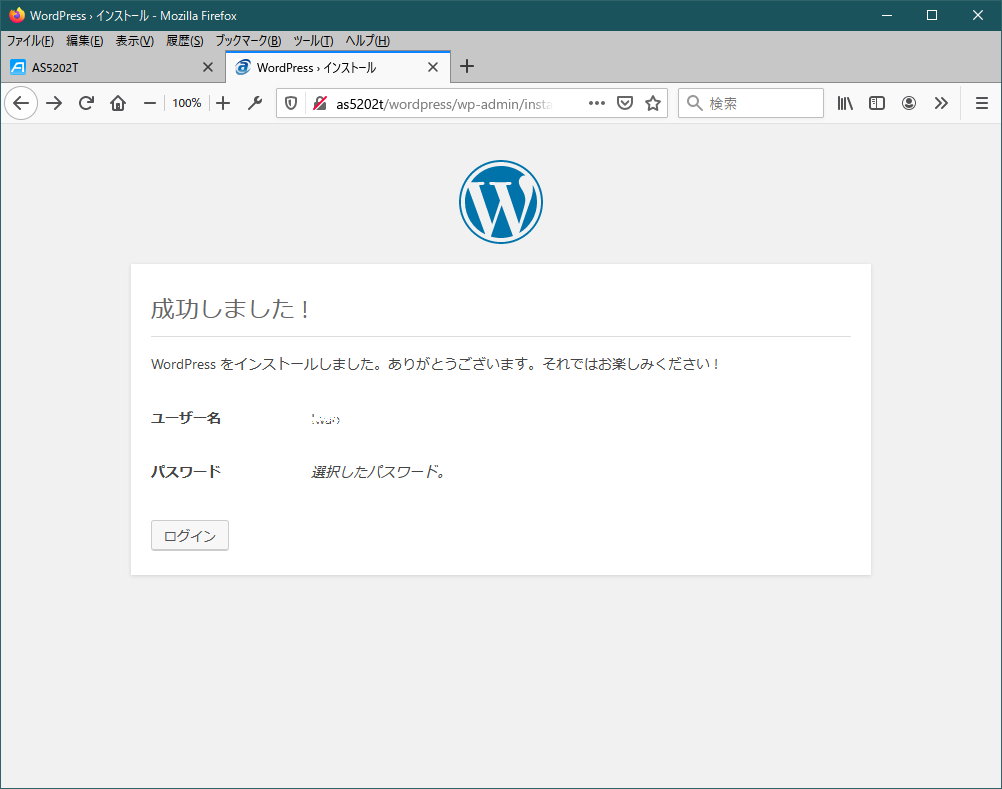Open 履歴(S) menu
1002x789 pixels.
coord(185,41)
